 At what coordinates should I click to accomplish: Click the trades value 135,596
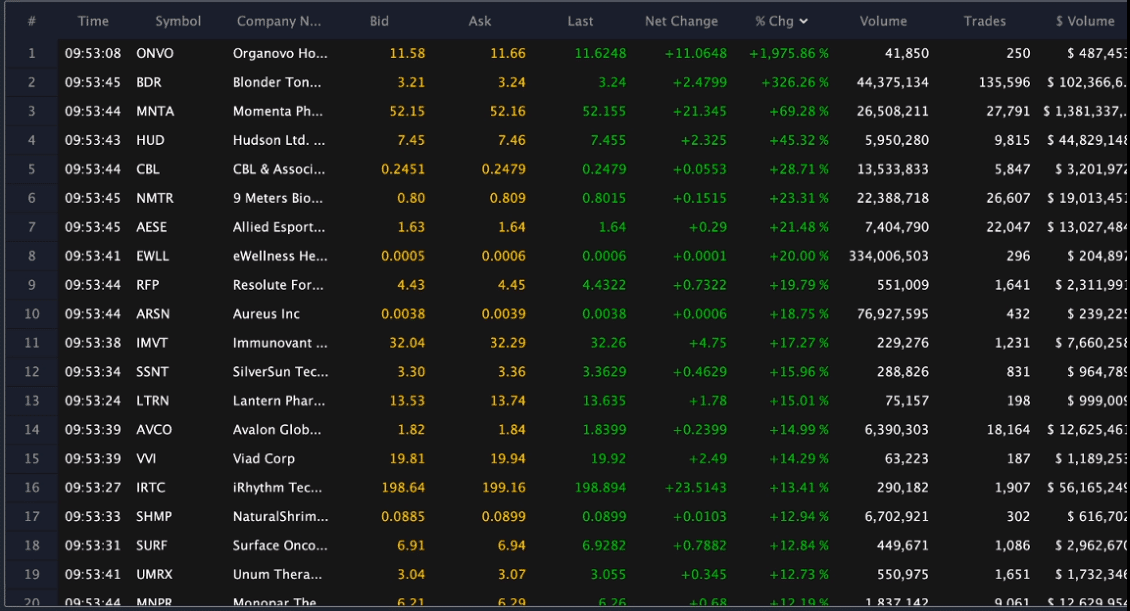click(x=1004, y=82)
